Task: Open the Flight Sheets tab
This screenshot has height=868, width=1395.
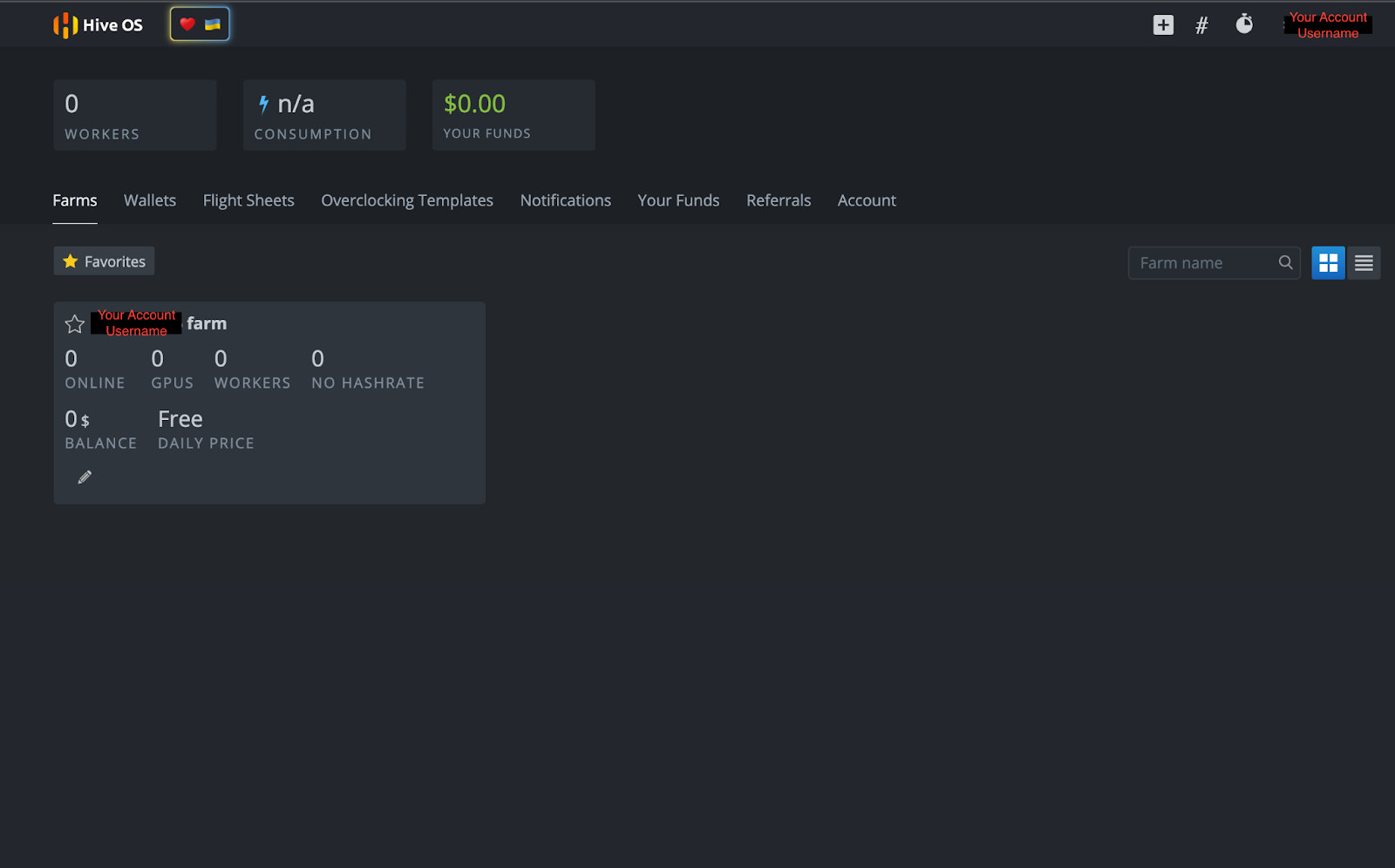Action: [x=248, y=200]
